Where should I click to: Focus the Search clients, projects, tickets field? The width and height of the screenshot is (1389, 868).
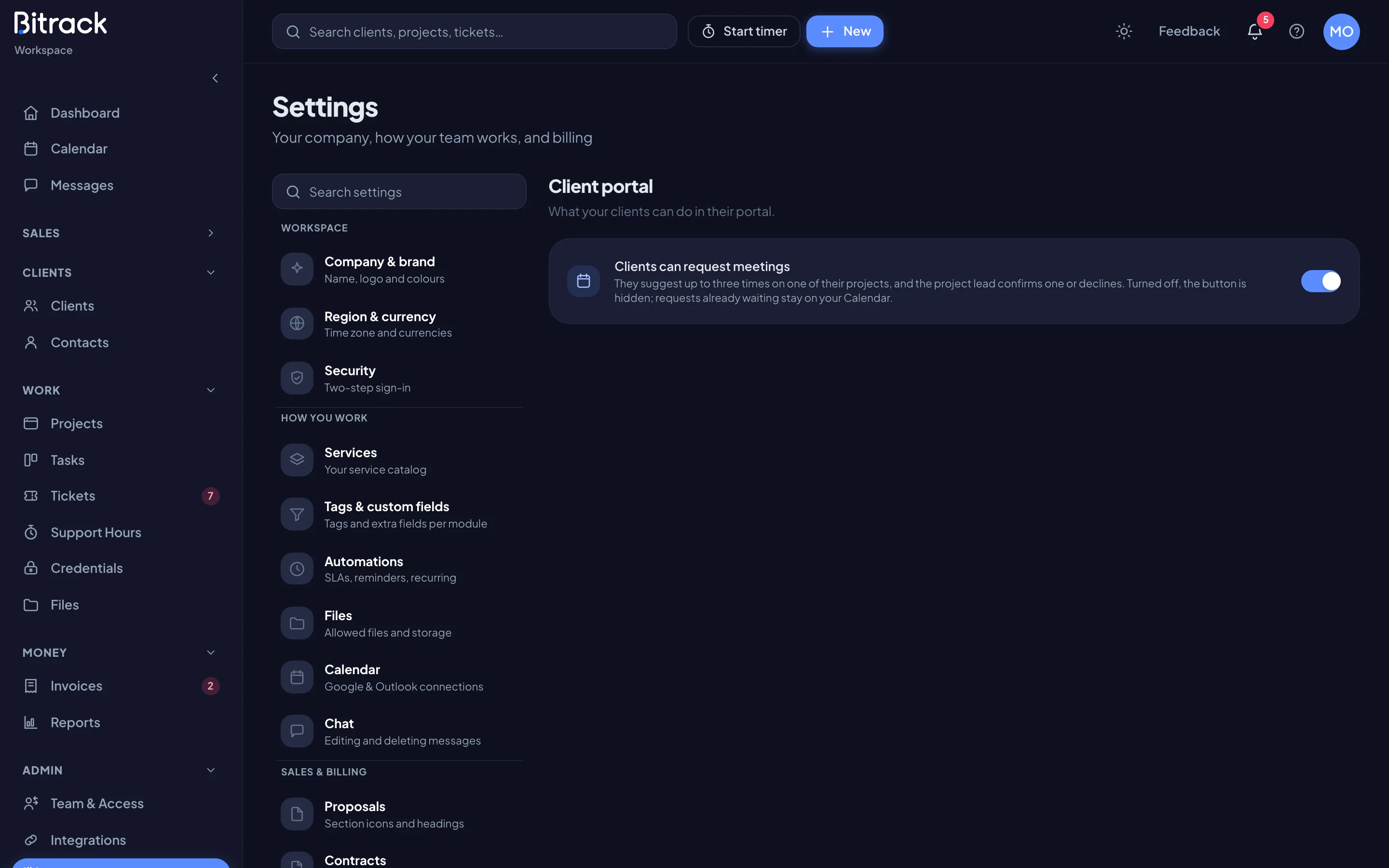[474, 31]
